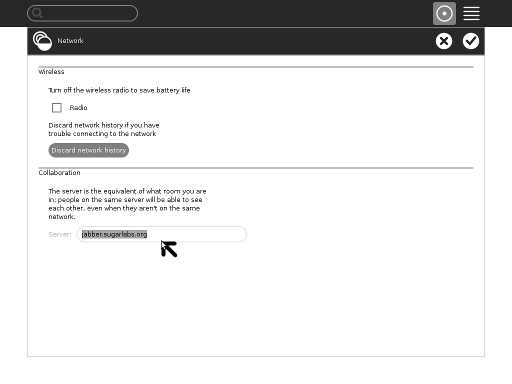Switch to the list view icon

[471, 13]
